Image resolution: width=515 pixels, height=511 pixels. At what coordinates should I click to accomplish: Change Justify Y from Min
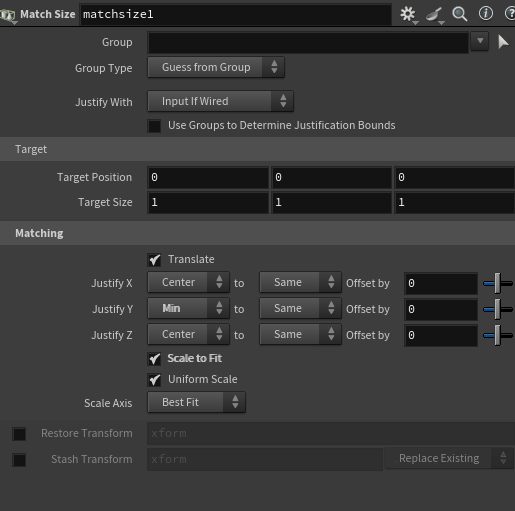(x=188, y=308)
